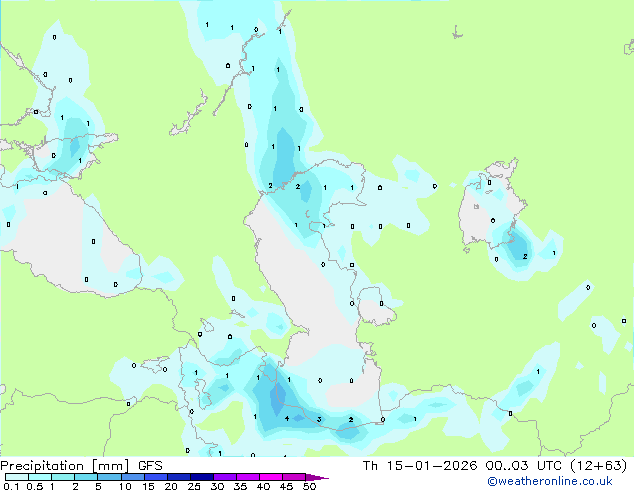
Task: Click the '10' legend label
Action: [125, 486]
